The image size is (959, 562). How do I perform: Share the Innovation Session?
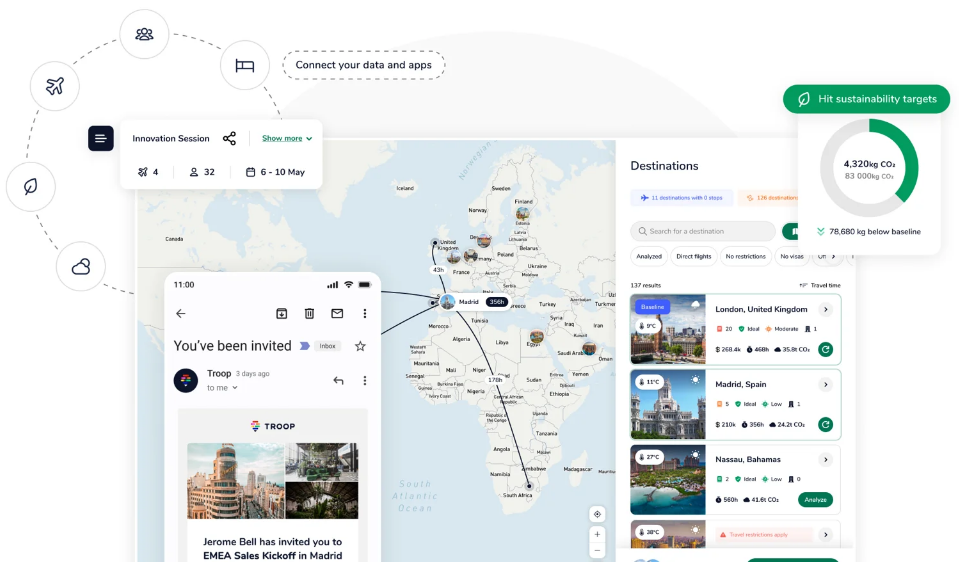[229, 139]
